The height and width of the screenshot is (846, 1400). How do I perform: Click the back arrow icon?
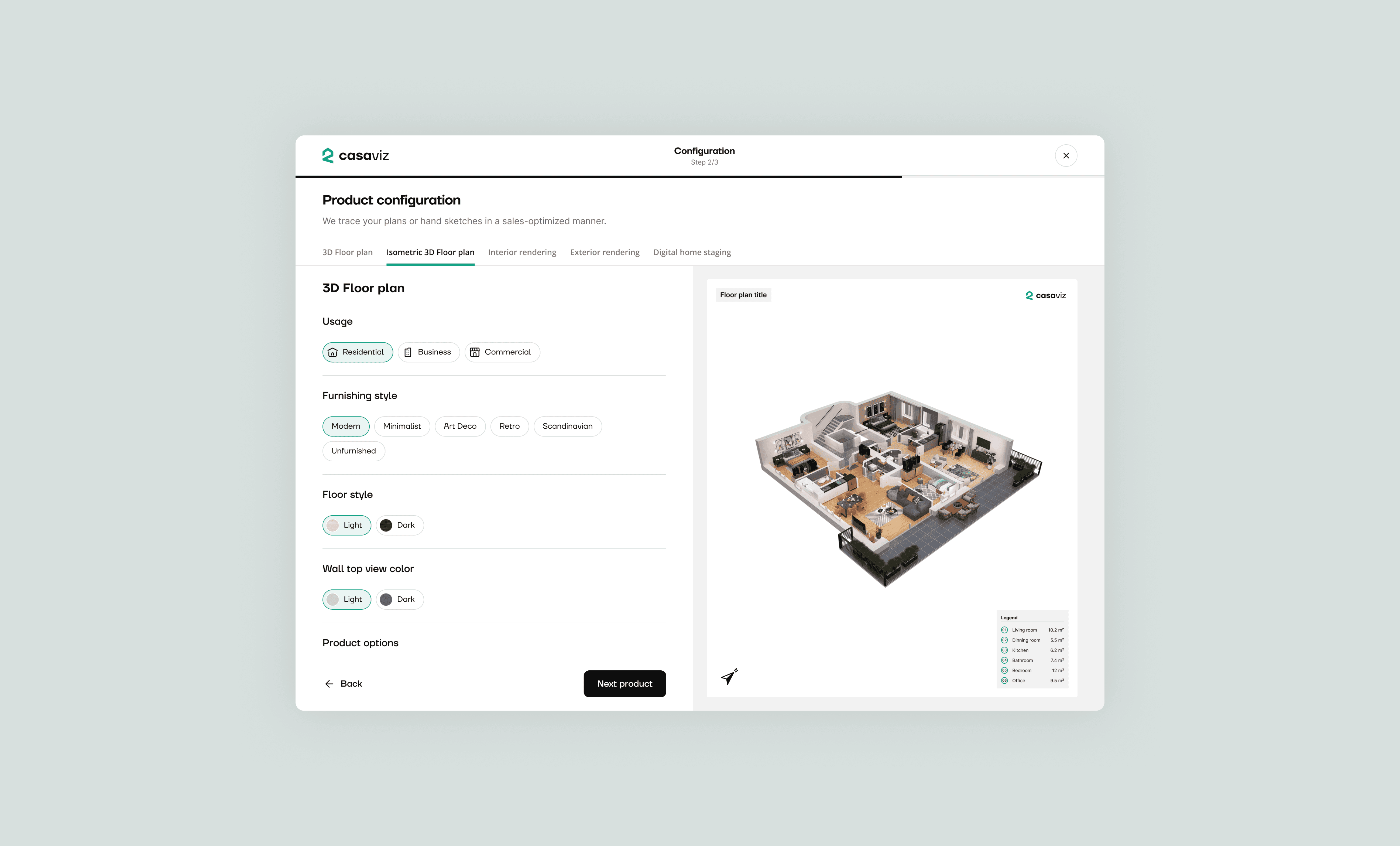(x=329, y=683)
